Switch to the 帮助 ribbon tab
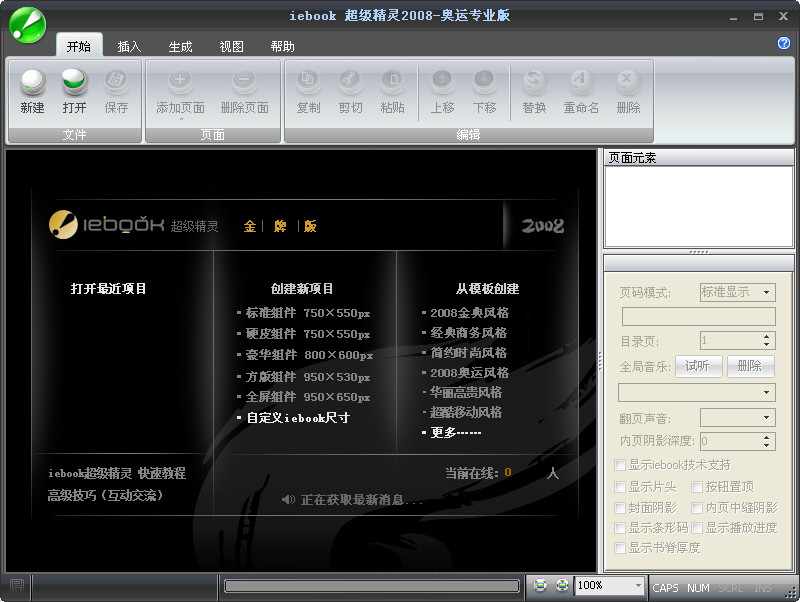800x602 pixels. pos(282,46)
